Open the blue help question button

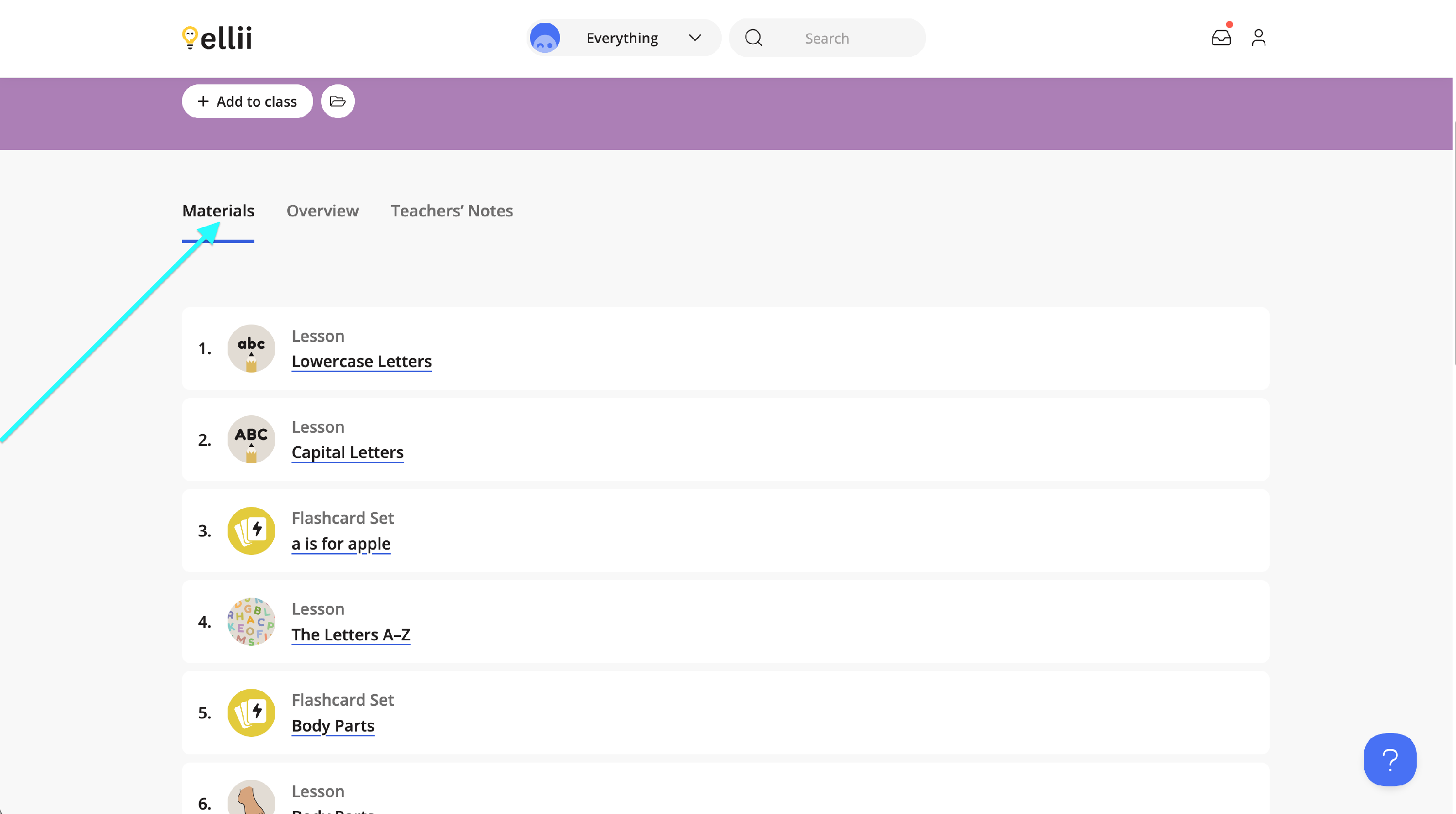[x=1390, y=759]
